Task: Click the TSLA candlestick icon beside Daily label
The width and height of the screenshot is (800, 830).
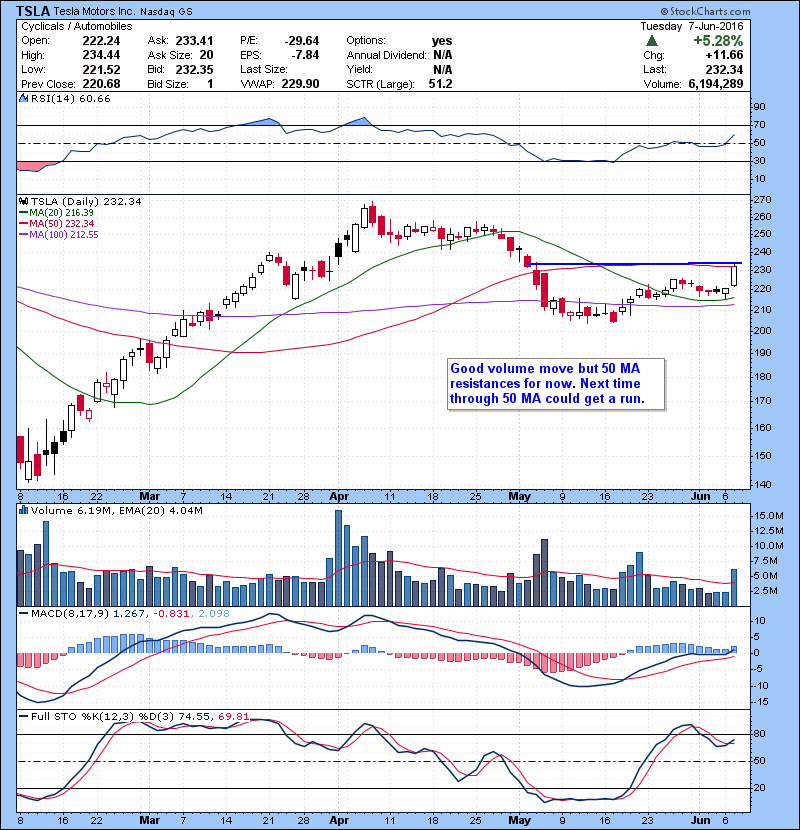Action: [x=23, y=201]
